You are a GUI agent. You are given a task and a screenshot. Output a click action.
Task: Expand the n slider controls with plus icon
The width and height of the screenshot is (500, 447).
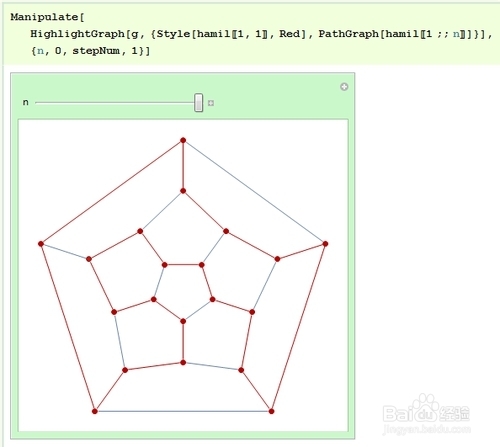(211, 103)
